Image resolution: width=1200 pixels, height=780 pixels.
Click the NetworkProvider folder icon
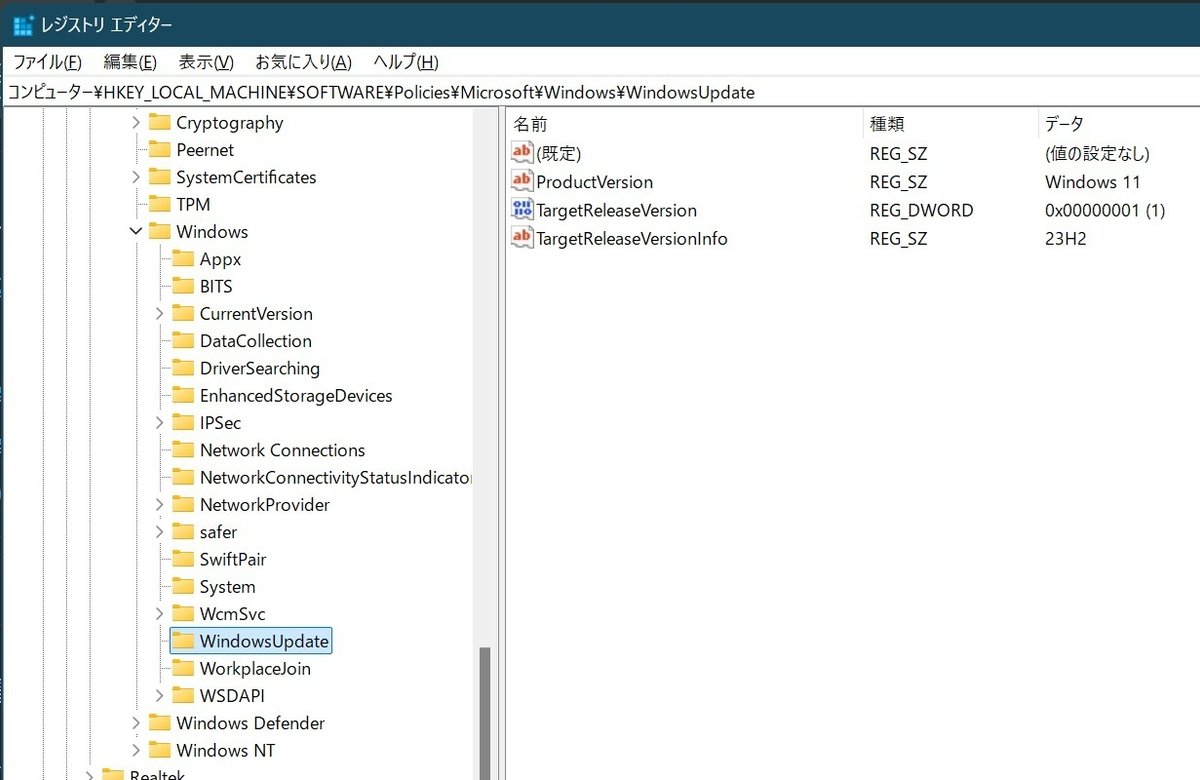pos(183,505)
